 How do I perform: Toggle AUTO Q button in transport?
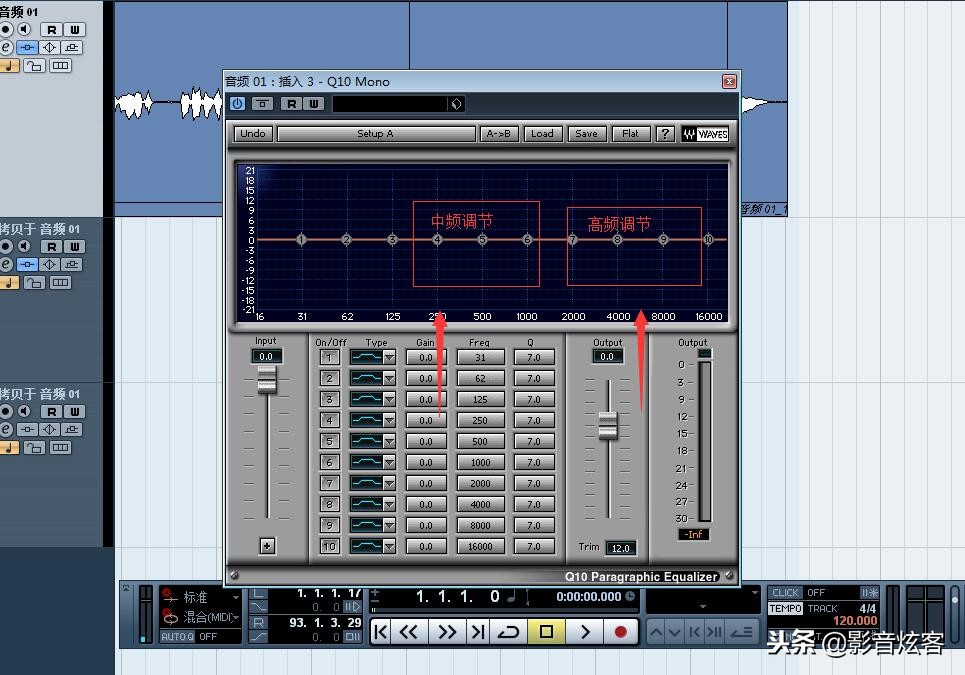(177, 637)
